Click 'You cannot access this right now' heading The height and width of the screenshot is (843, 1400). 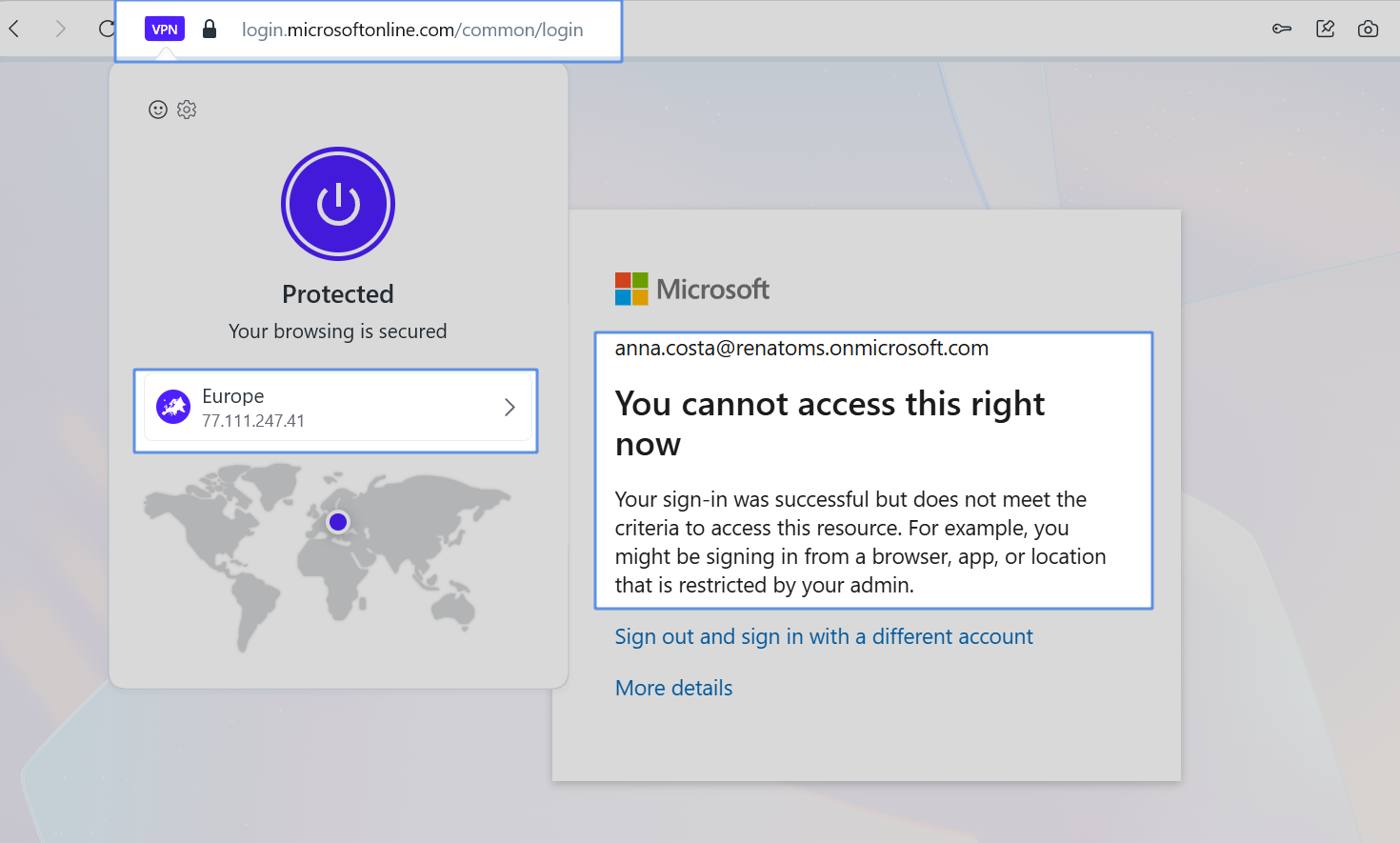pyautogui.click(x=830, y=424)
